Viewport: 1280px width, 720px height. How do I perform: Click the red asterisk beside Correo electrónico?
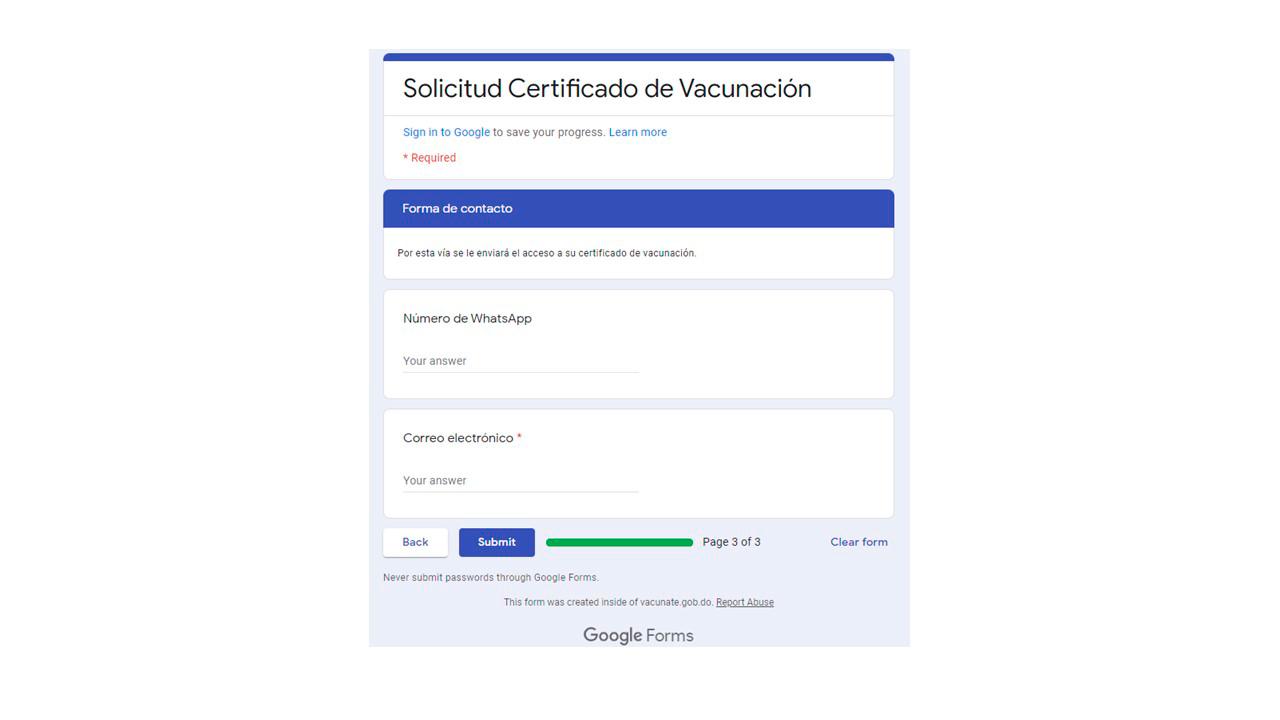[x=519, y=437]
